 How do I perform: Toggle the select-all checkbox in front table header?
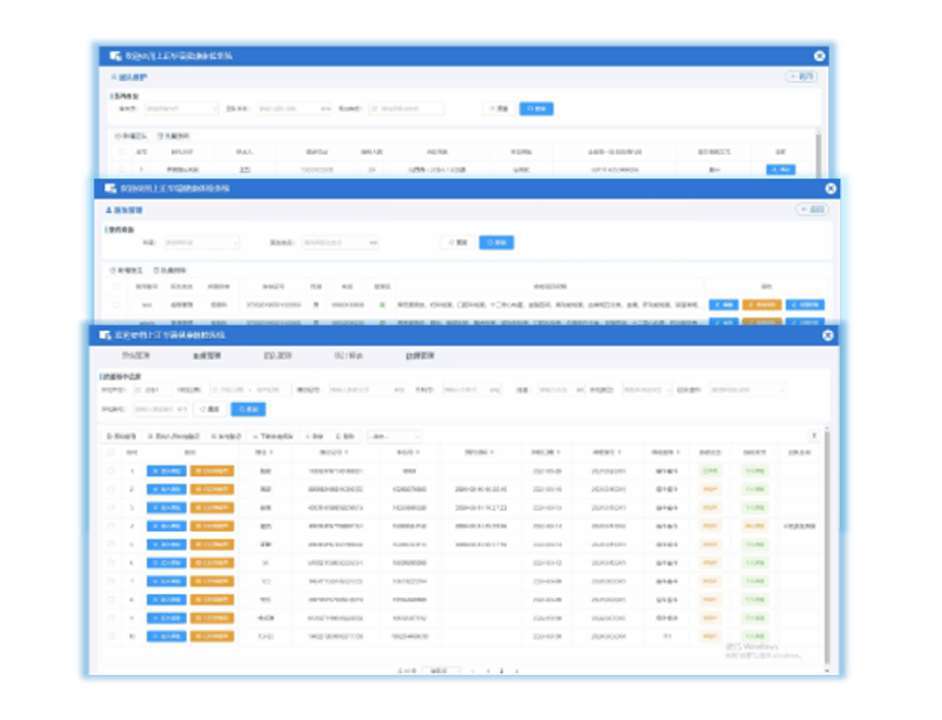click(110, 453)
